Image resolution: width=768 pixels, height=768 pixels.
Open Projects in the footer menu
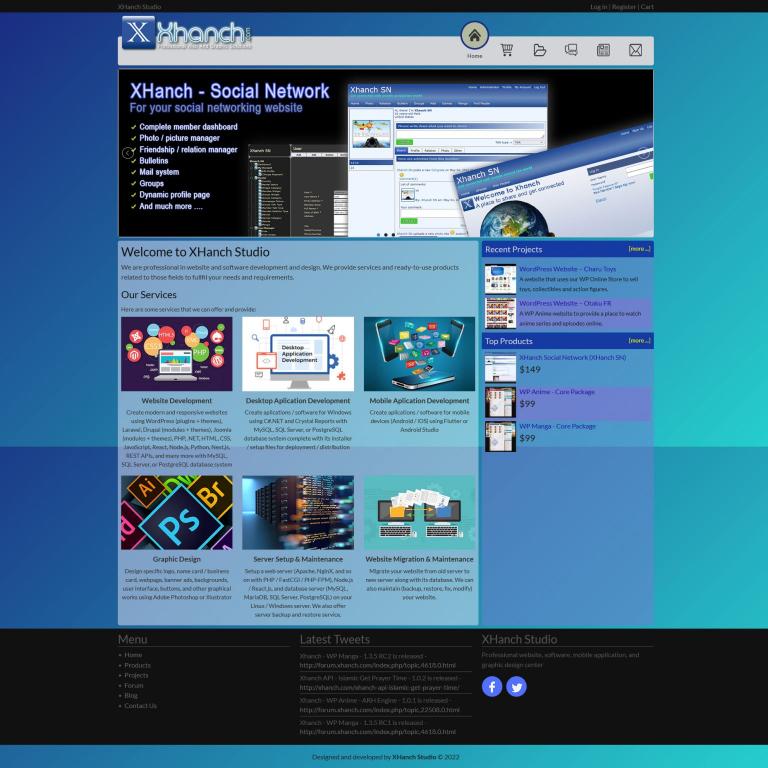(136, 675)
